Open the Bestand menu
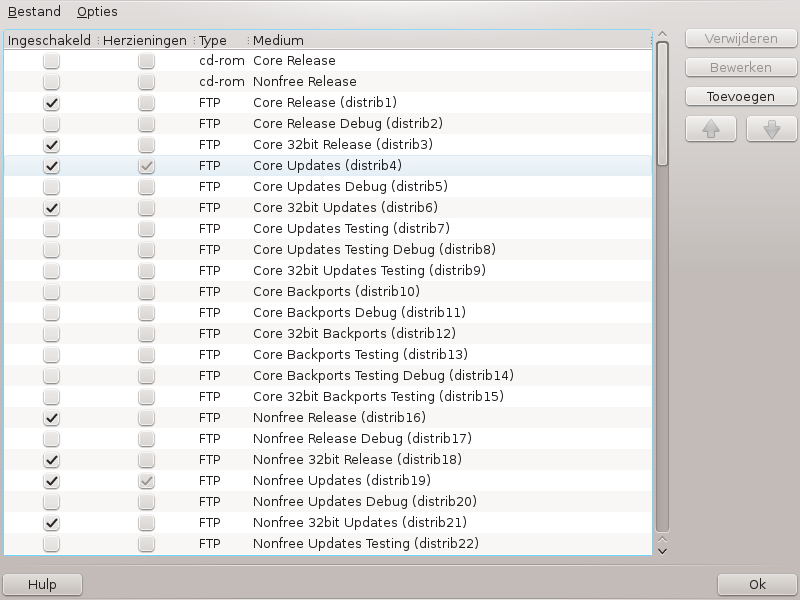Viewport: 800px width, 600px height. [x=34, y=12]
